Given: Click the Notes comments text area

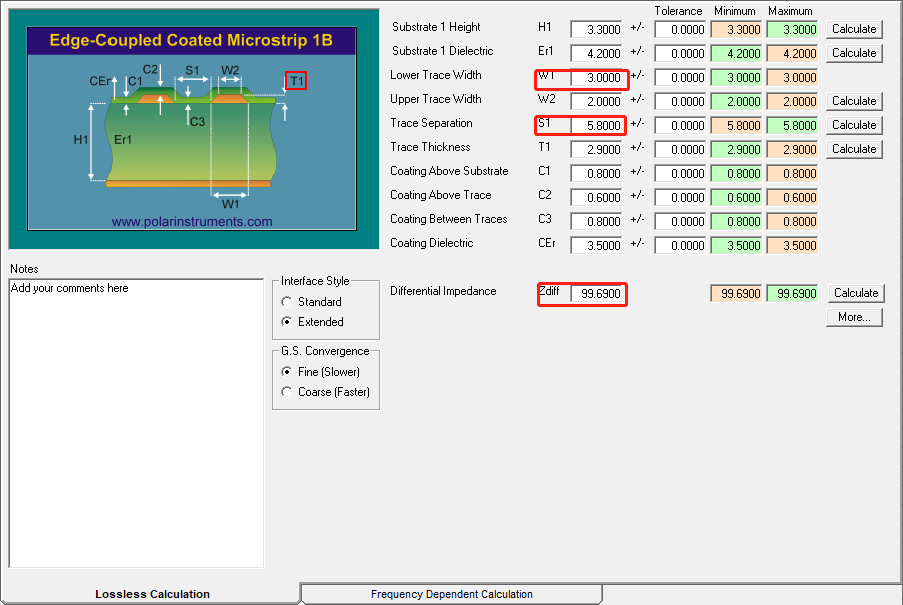Looking at the screenshot, I should (136, 422).
